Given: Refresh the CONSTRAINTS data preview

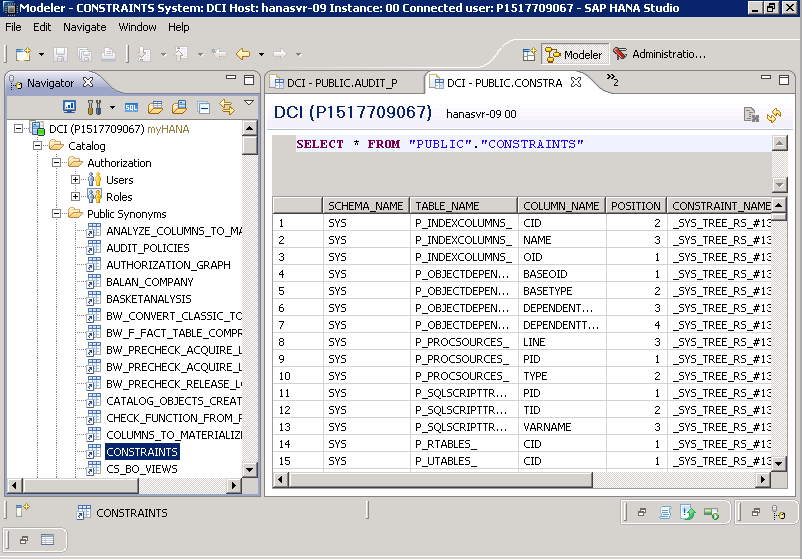Looking at the screenshot, I should (773, 115).
